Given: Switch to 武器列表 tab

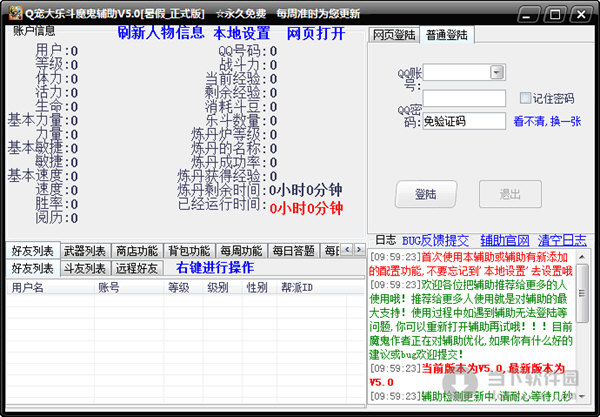Looking at the screenshot, I should [85, 251].
